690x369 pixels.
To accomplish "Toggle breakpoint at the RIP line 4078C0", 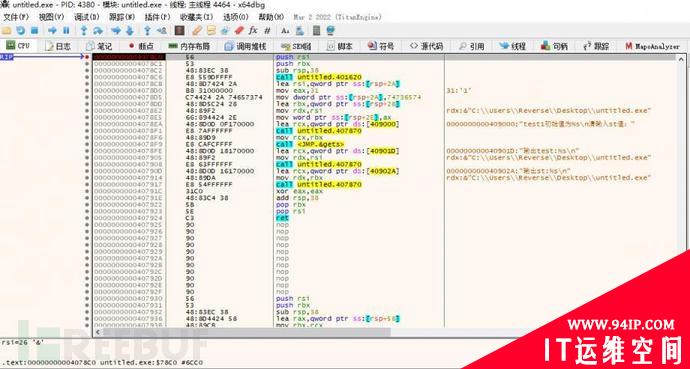I will point(88,57).
